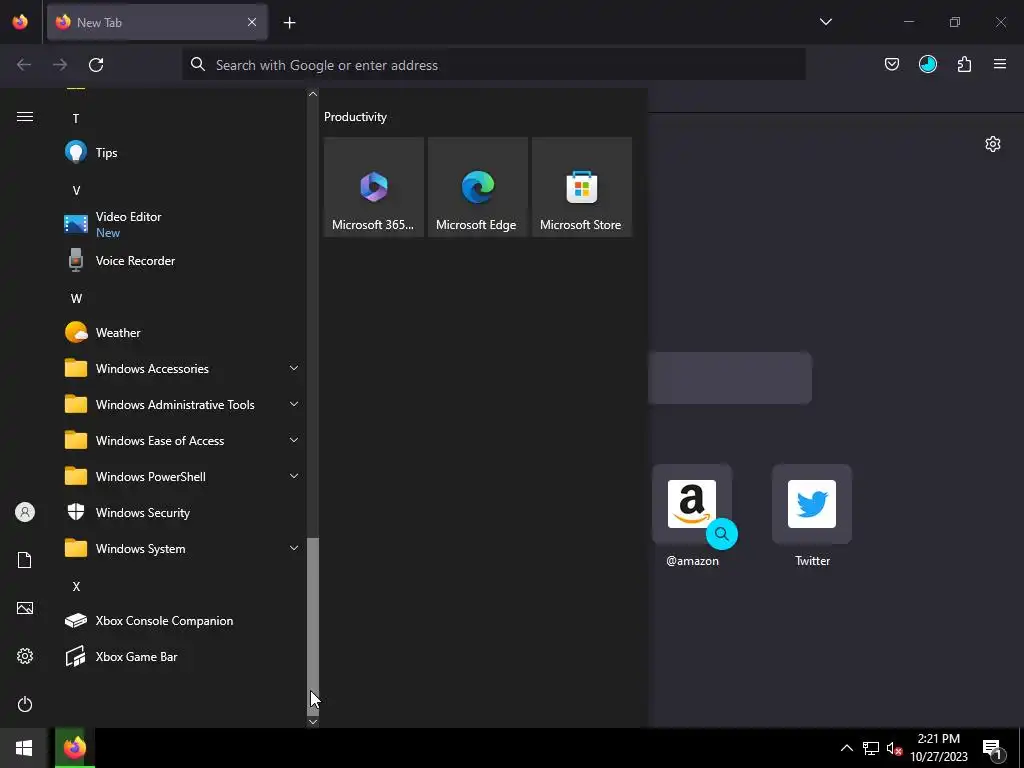Screen dimensions: 1024x768
Task: Launch Microsoft Edge tile
Action: tap(477, 187)
